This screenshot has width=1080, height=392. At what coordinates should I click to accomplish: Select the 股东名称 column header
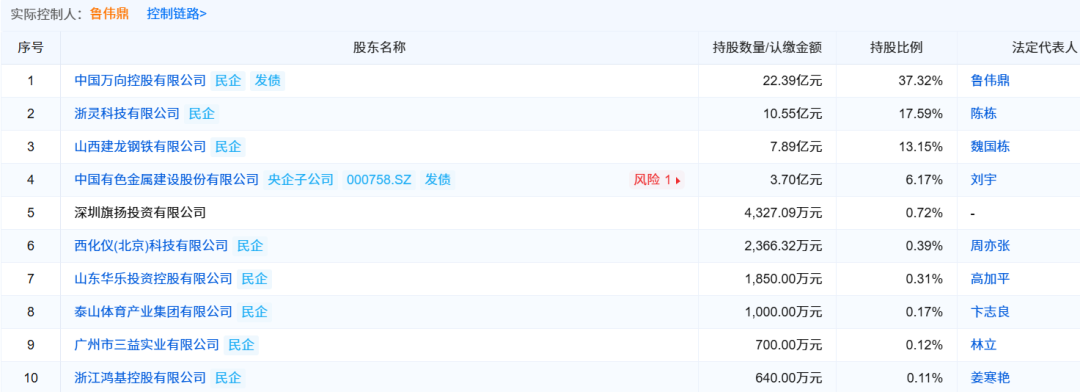tap(380, 48)
